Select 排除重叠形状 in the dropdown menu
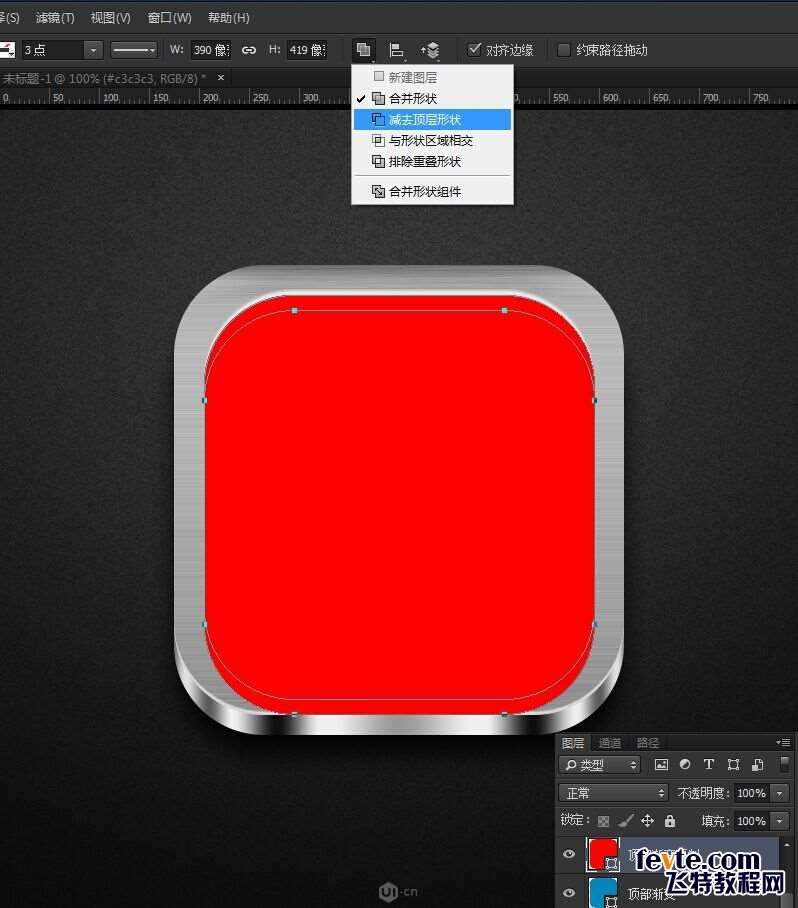Screen dimensions: 798x908 [x=432, y=162]
